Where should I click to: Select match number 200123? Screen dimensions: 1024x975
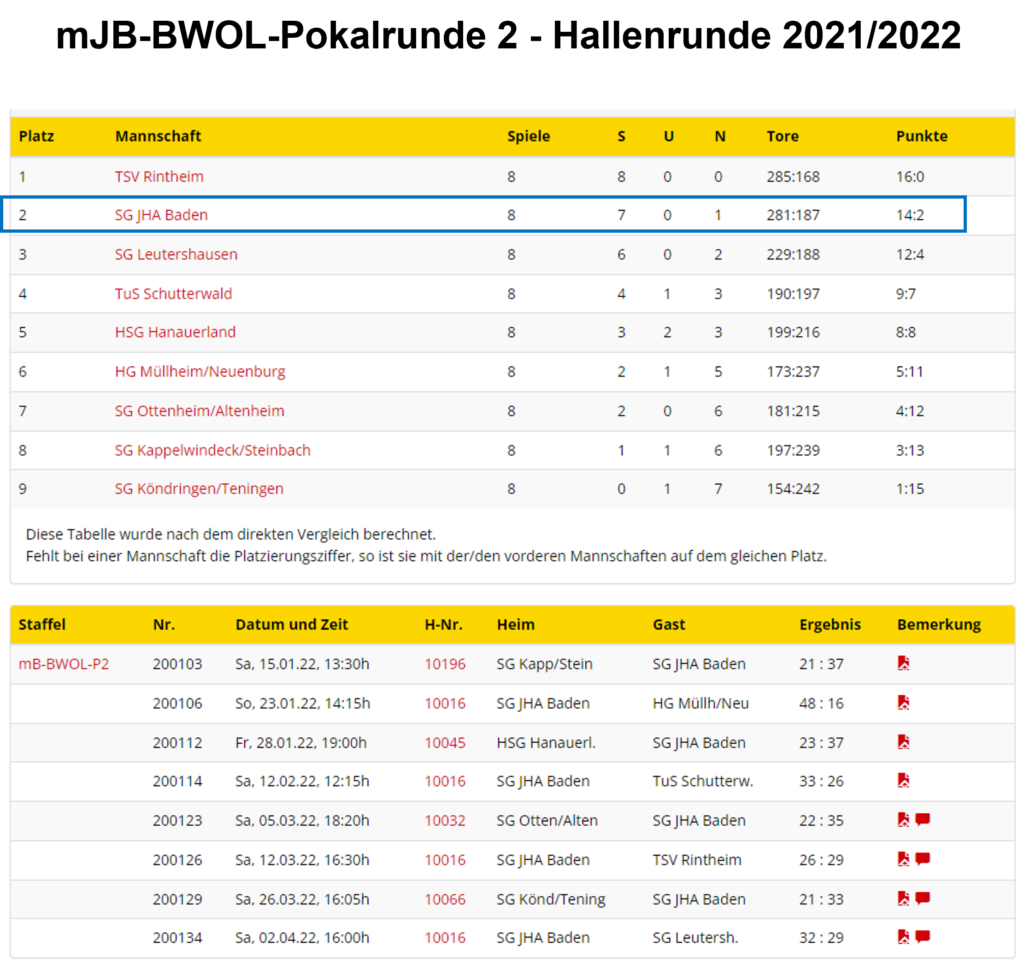pyautogui.click(x=178, y=820)
